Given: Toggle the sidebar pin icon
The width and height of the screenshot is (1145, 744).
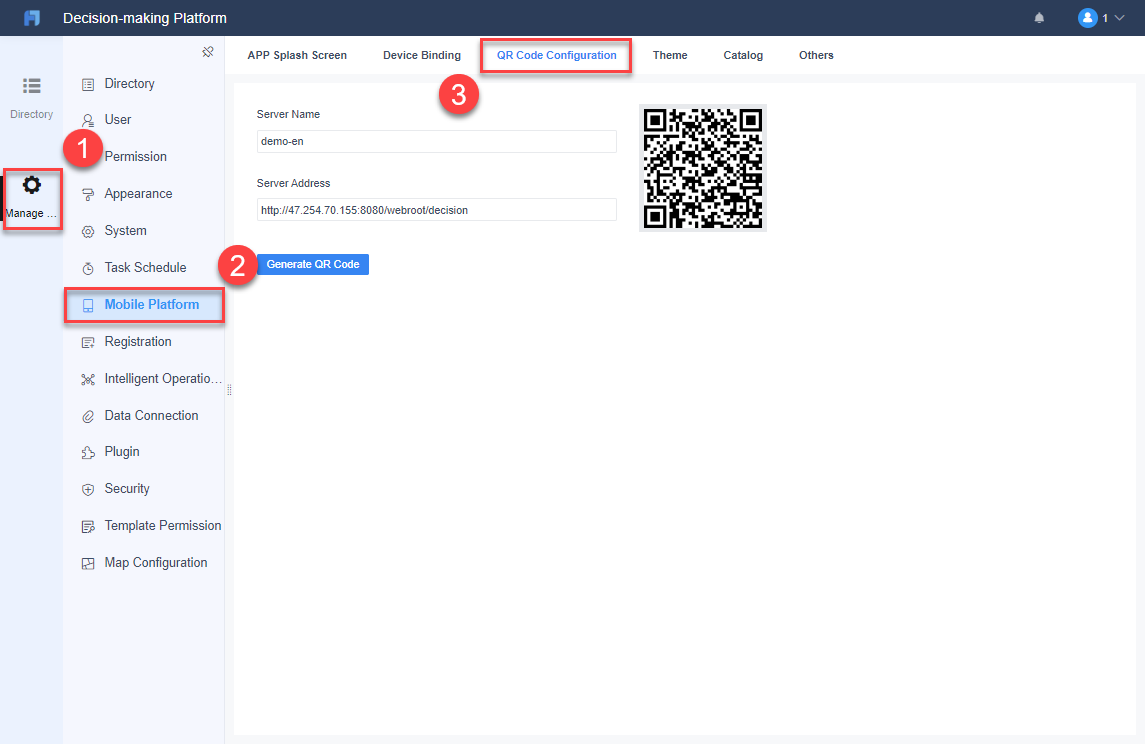Looking at the screenshot, I should coord(208,51).
